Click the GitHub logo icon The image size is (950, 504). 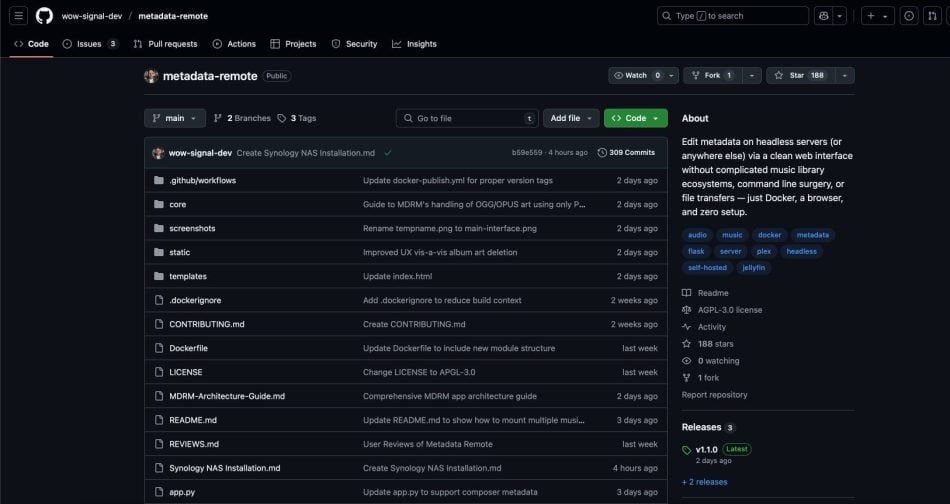pos(44,16)
